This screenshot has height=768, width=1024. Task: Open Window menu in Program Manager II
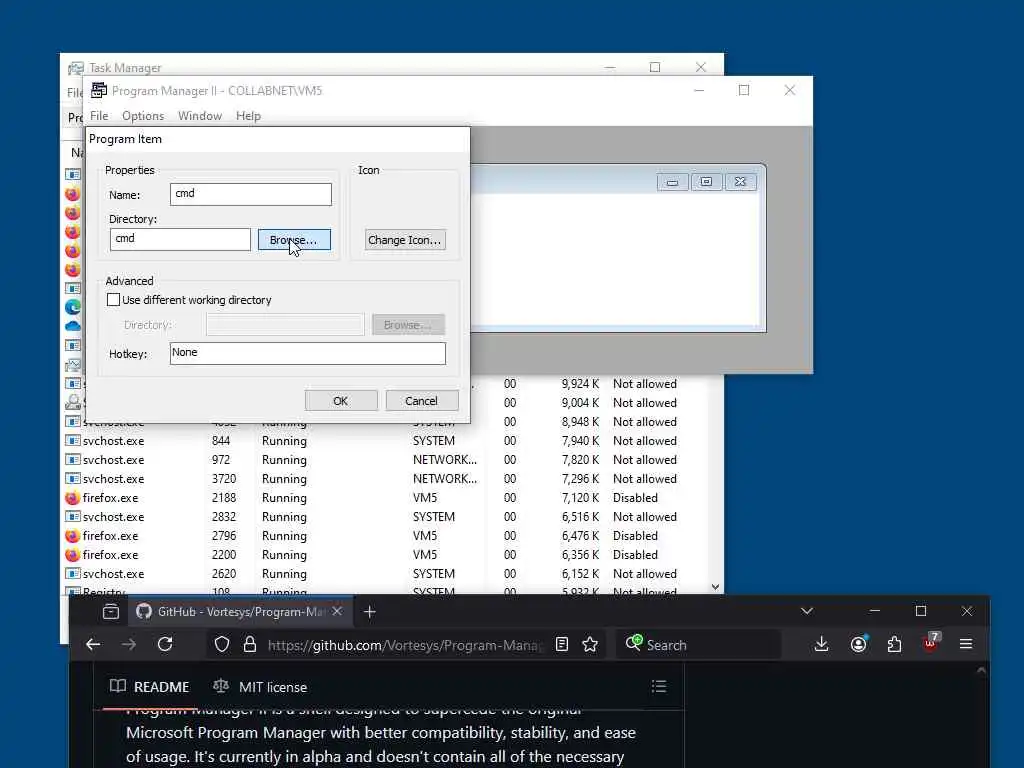pyautogui.click(x=200, y=116)
